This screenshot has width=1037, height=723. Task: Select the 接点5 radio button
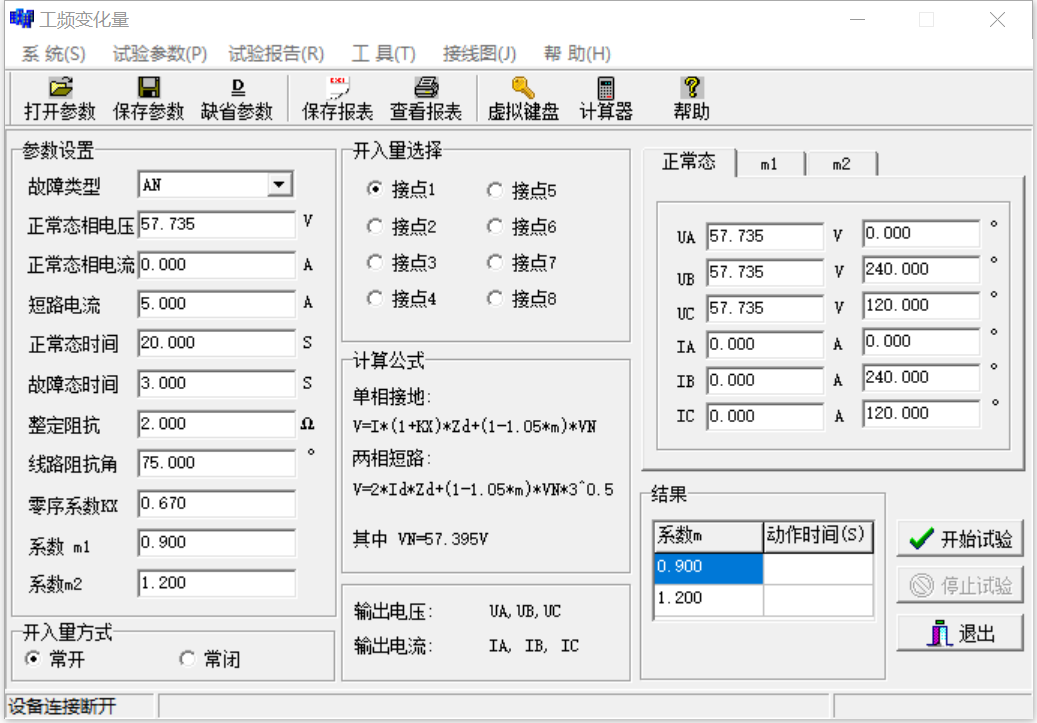[x=495, y=190]
